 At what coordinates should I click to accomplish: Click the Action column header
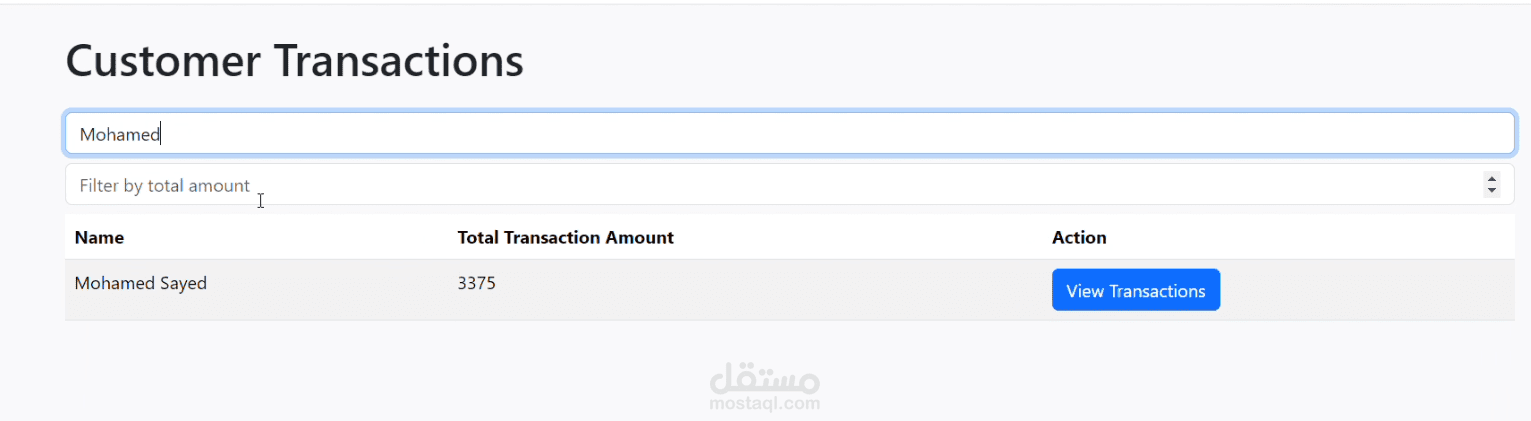tap(1079, 237)
